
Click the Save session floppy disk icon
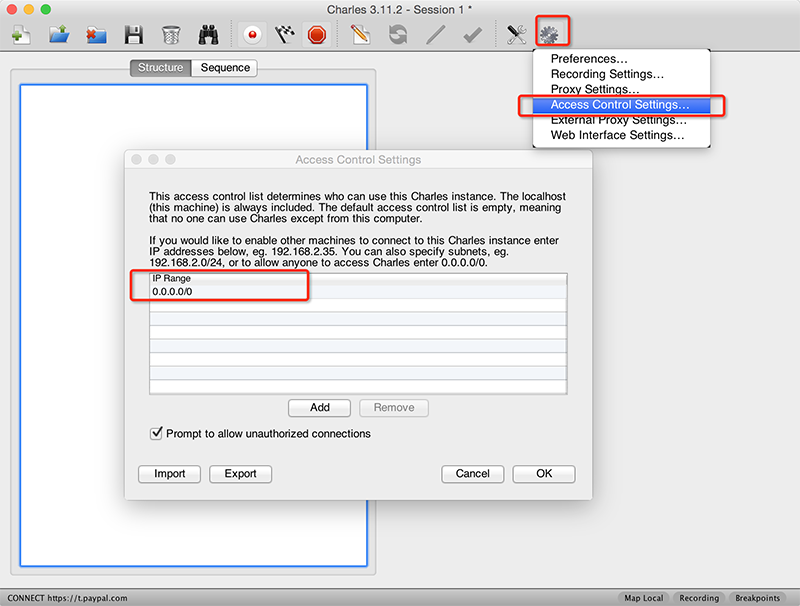133,35
